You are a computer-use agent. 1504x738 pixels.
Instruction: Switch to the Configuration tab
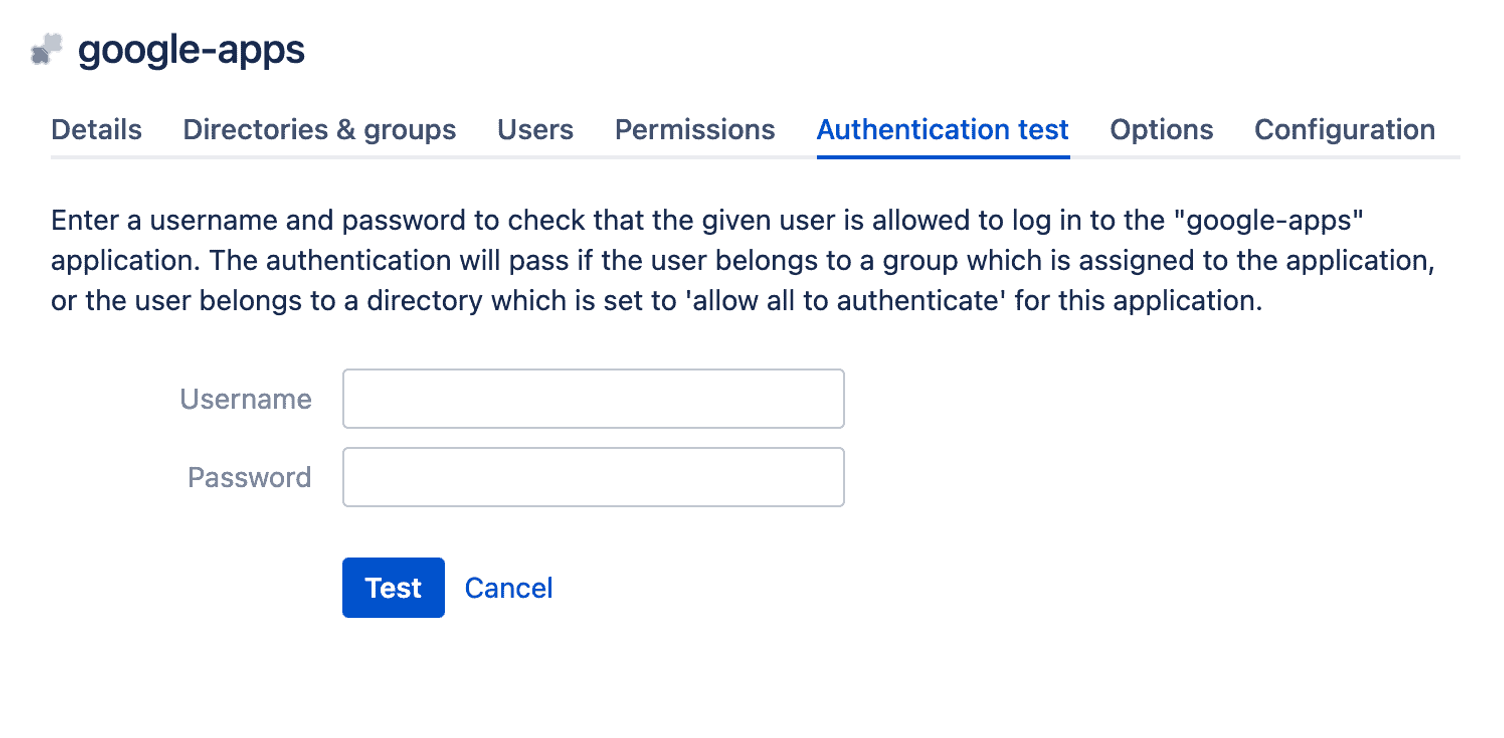1345,130
